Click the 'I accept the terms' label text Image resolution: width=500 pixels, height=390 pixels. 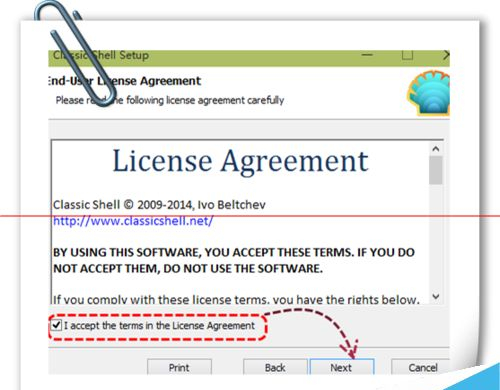click(159, 326)
